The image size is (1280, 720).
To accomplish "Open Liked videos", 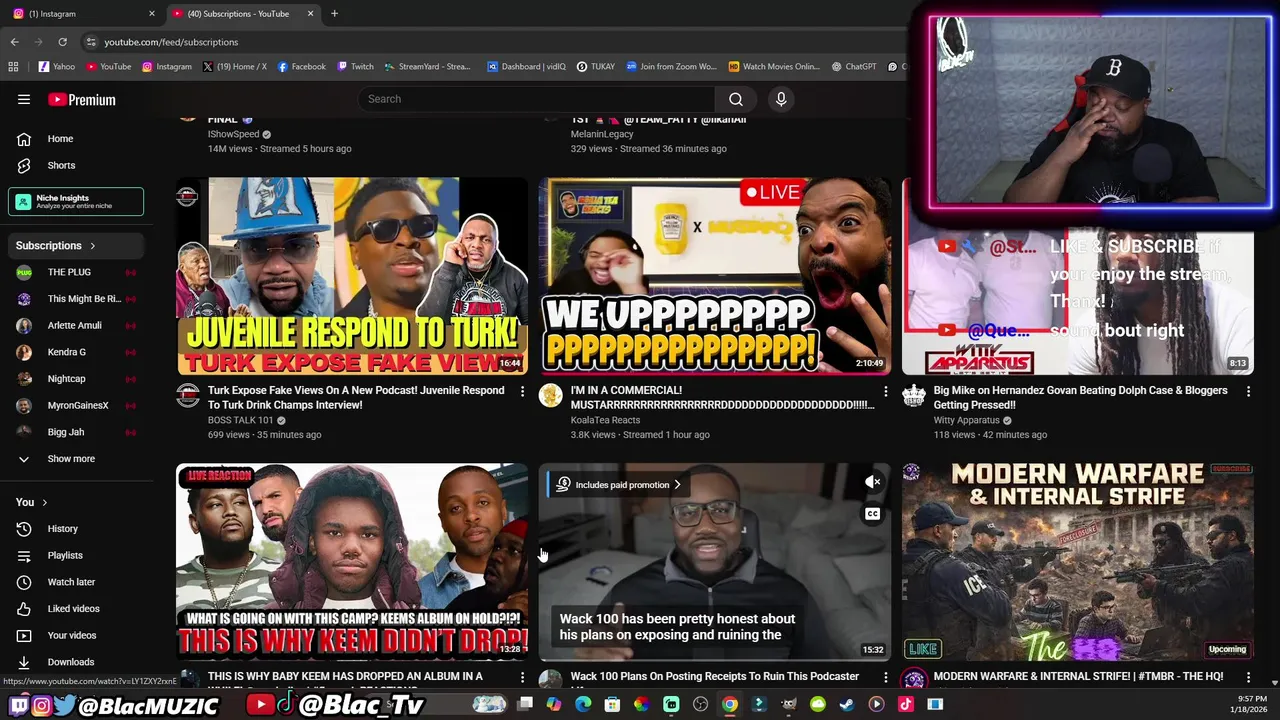I will pyautogui.click(x=76, y=608).
